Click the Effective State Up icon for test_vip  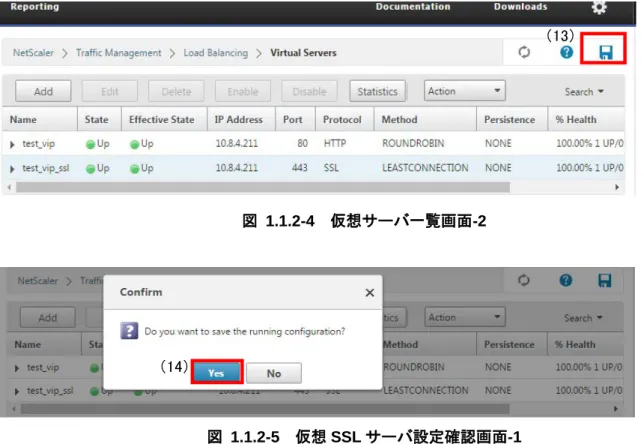point(134,144)
